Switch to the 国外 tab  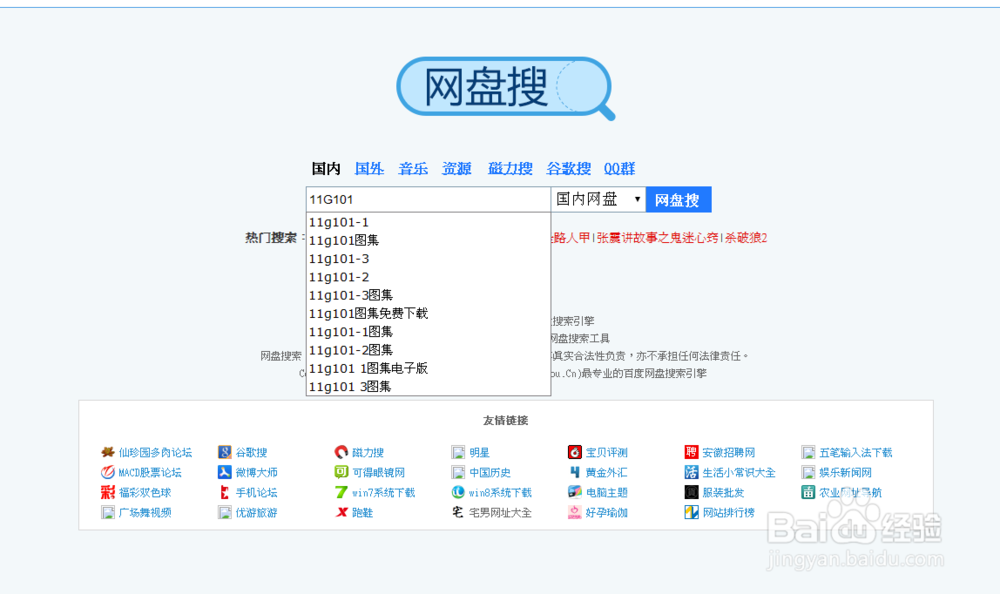(369, 168)
